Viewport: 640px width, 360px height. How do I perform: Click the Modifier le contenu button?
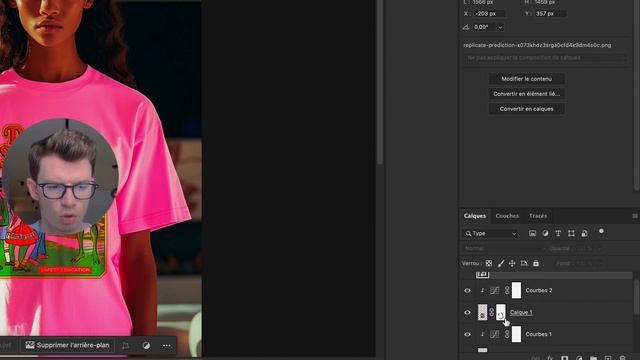tap(527, 79)
